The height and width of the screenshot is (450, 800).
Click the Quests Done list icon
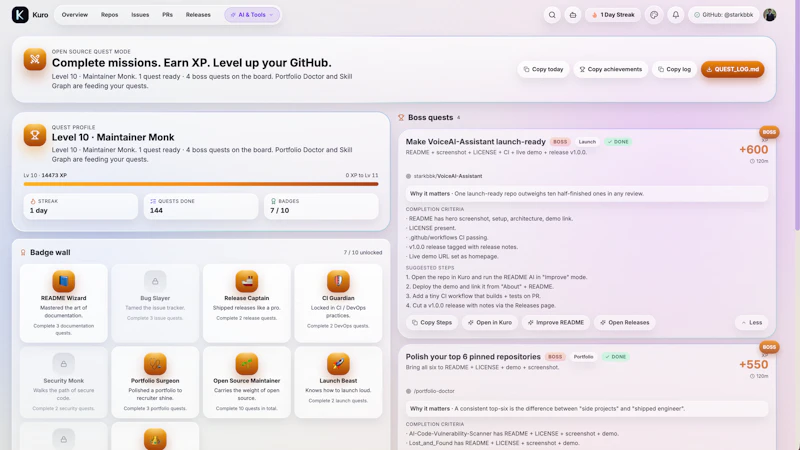point(153,201)
